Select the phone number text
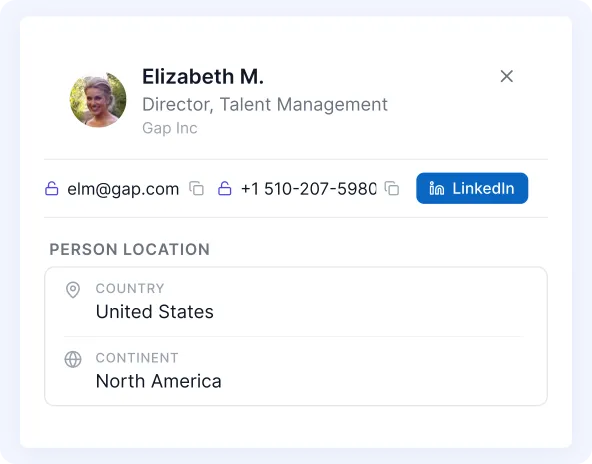592x464 pixels. pos(309,189)
